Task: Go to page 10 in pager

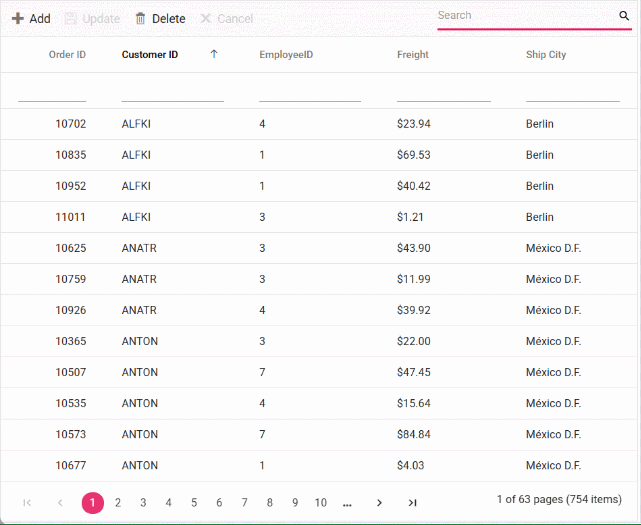Action: [x=320, y=503]
